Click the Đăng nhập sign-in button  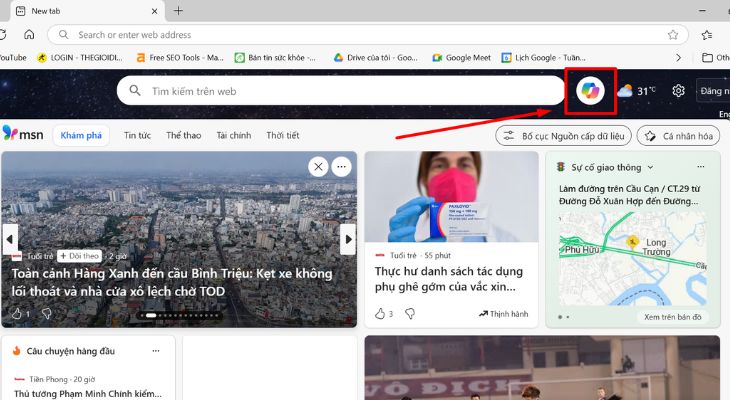tap(713, 91)
